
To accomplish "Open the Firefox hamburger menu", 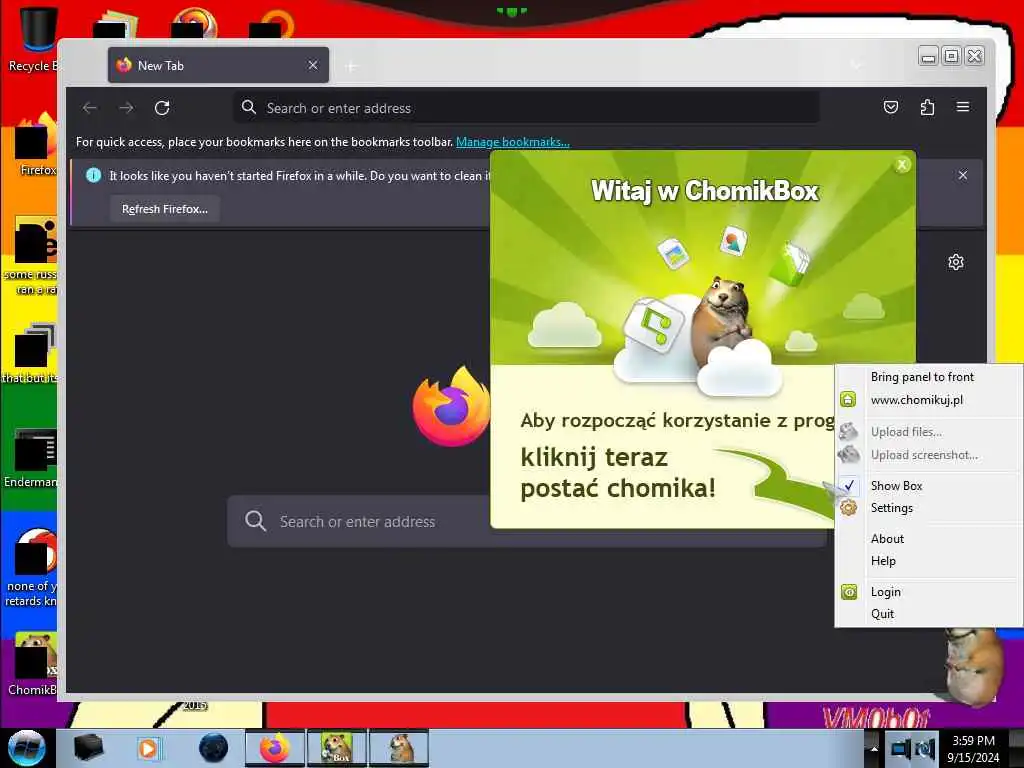I will pos(963,107).
